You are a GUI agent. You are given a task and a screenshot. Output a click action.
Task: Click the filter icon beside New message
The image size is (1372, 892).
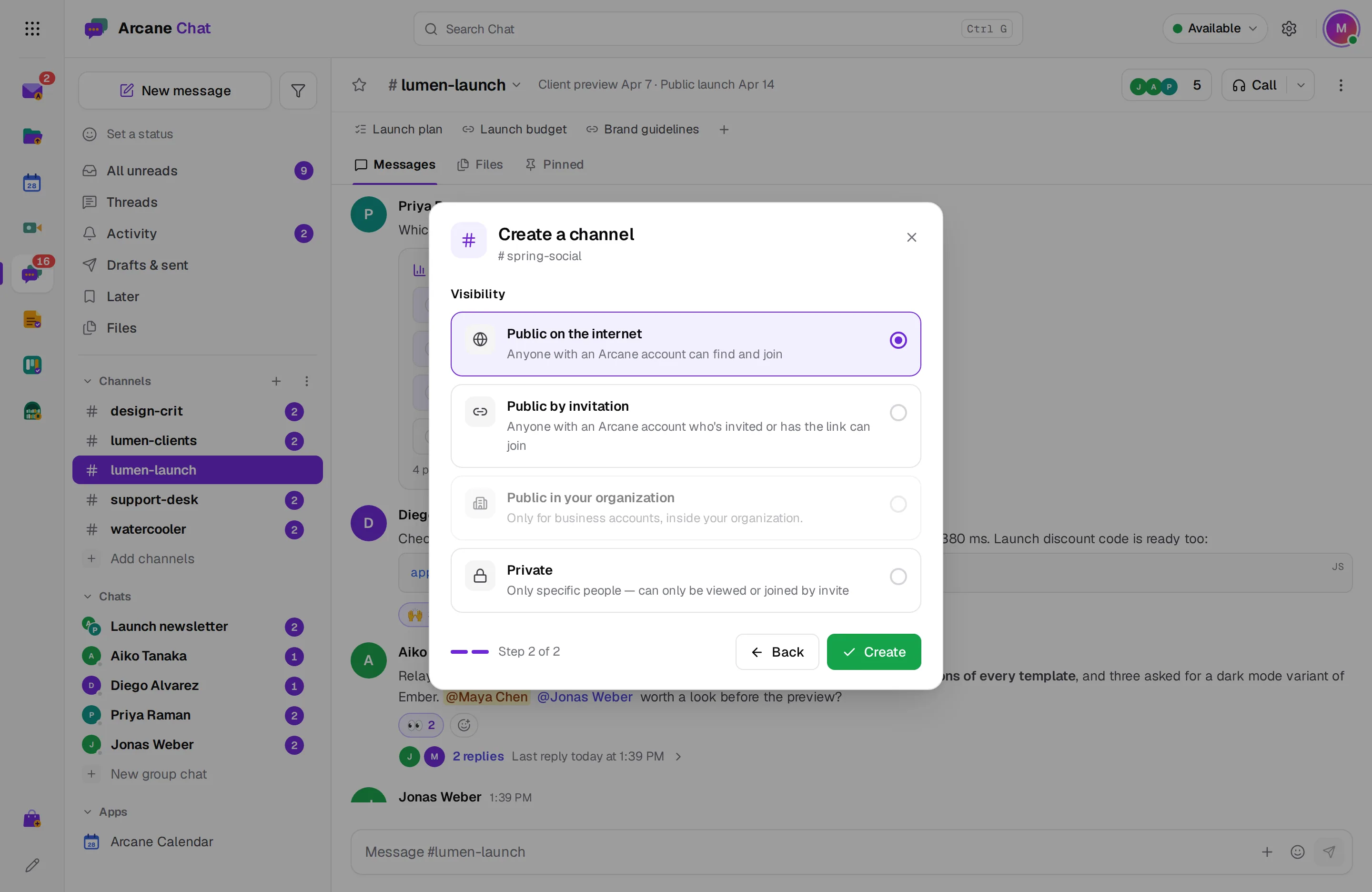pyautogui.click(x=298, y=91)
